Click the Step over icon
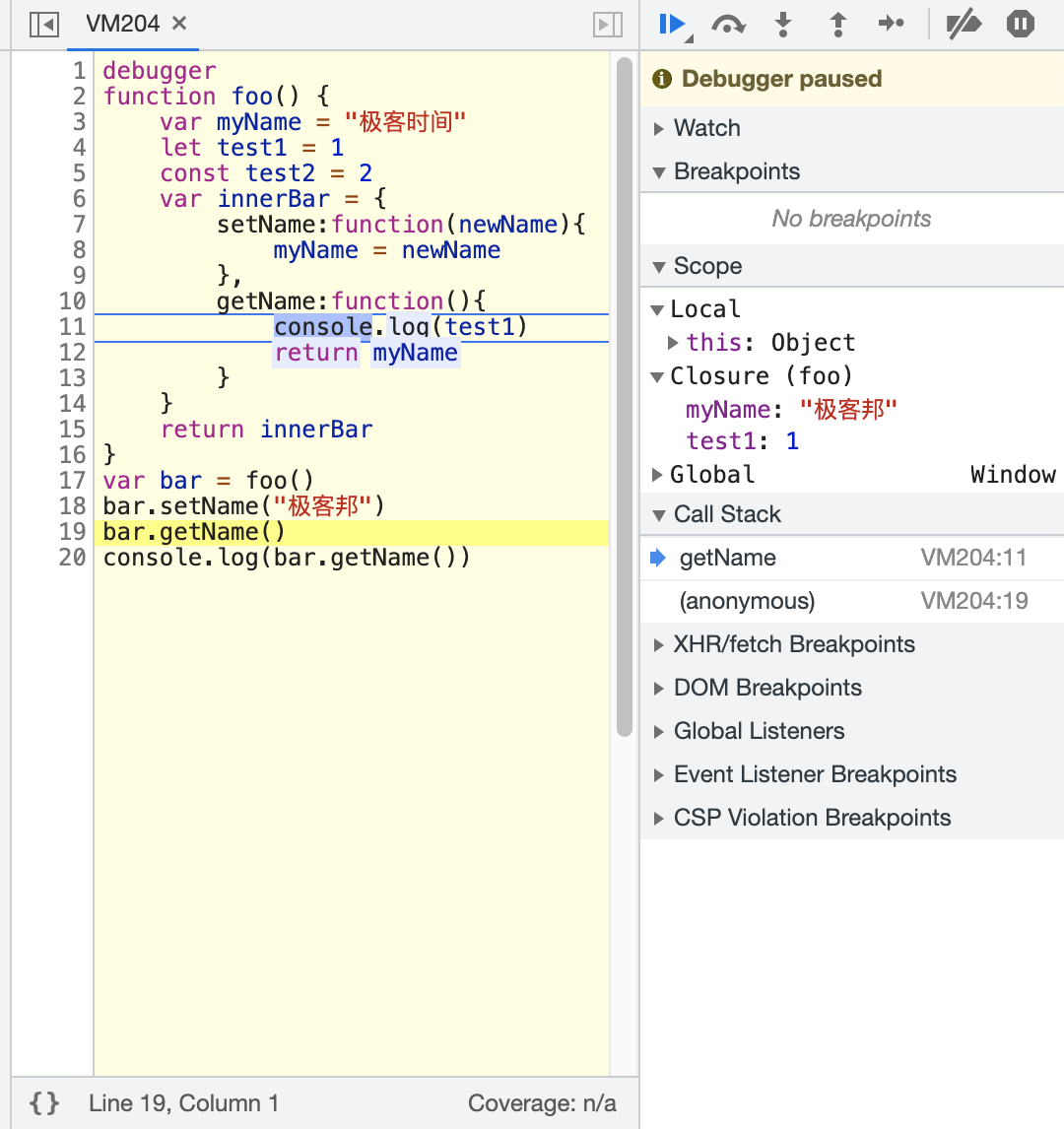 coord(728,25)
